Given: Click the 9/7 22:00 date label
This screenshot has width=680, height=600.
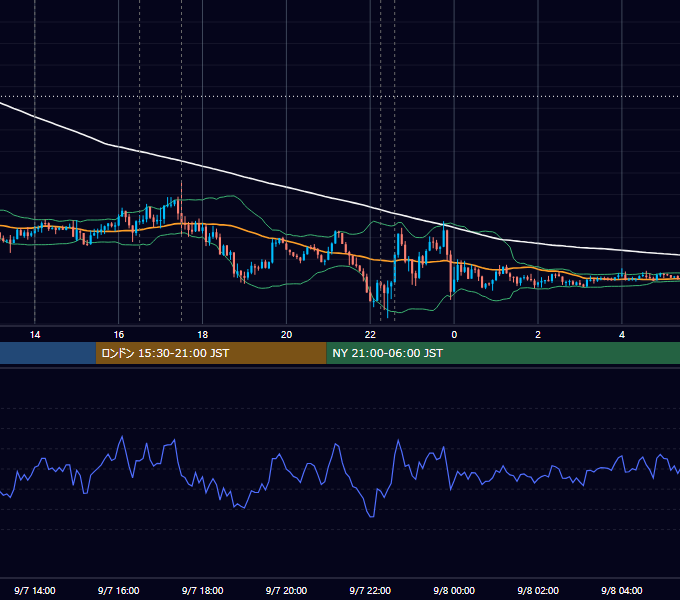Looking at the screenshot, I should (370, 590).
